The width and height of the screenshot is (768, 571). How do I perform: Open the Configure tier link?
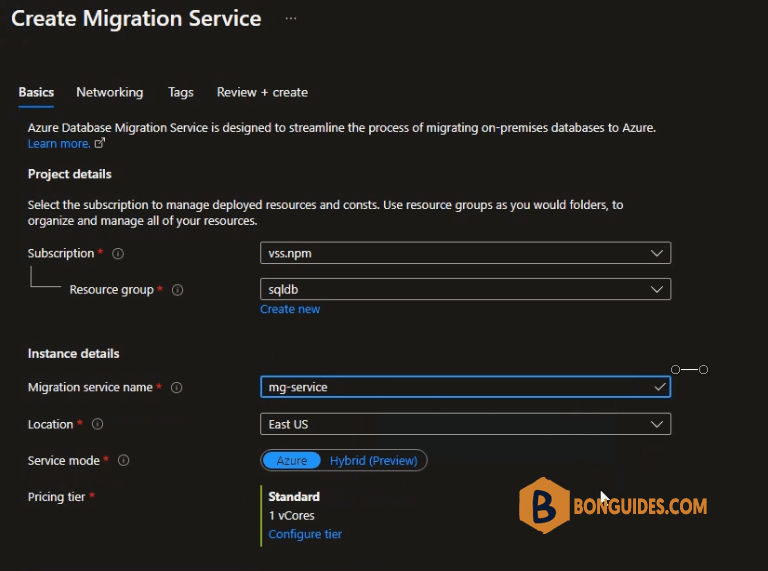pyautogui.click(x=305, y=534)
